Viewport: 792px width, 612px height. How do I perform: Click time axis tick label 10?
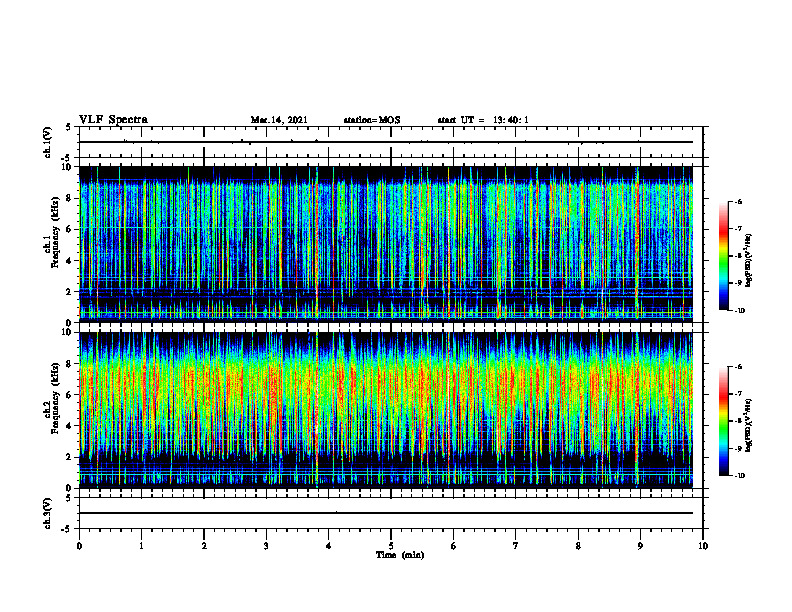[x=703, y=546]
